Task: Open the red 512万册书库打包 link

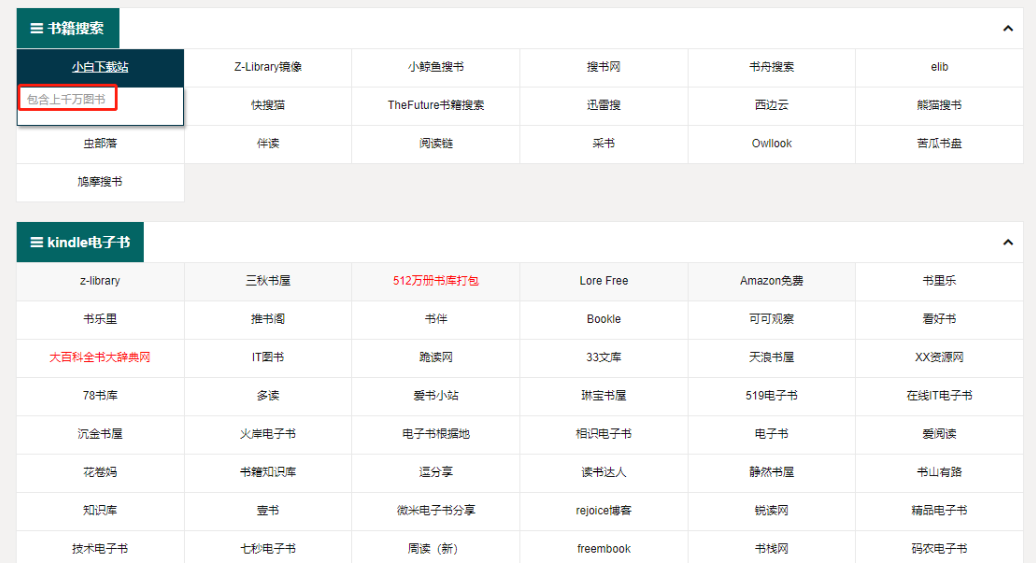Action: pos(436,281)
